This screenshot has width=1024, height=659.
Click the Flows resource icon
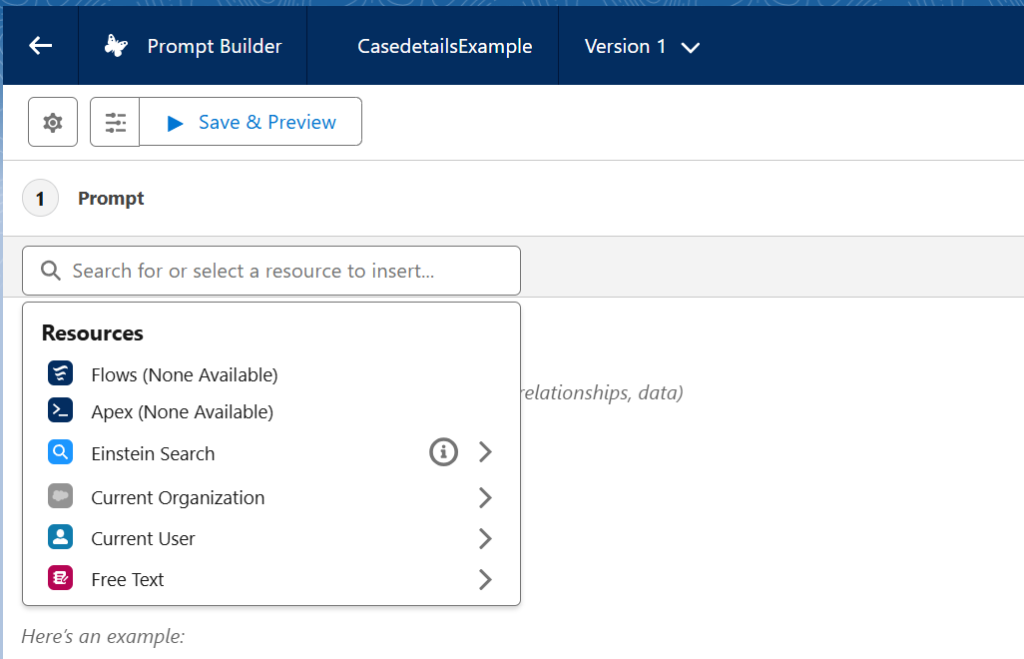(x=60, y=374)
